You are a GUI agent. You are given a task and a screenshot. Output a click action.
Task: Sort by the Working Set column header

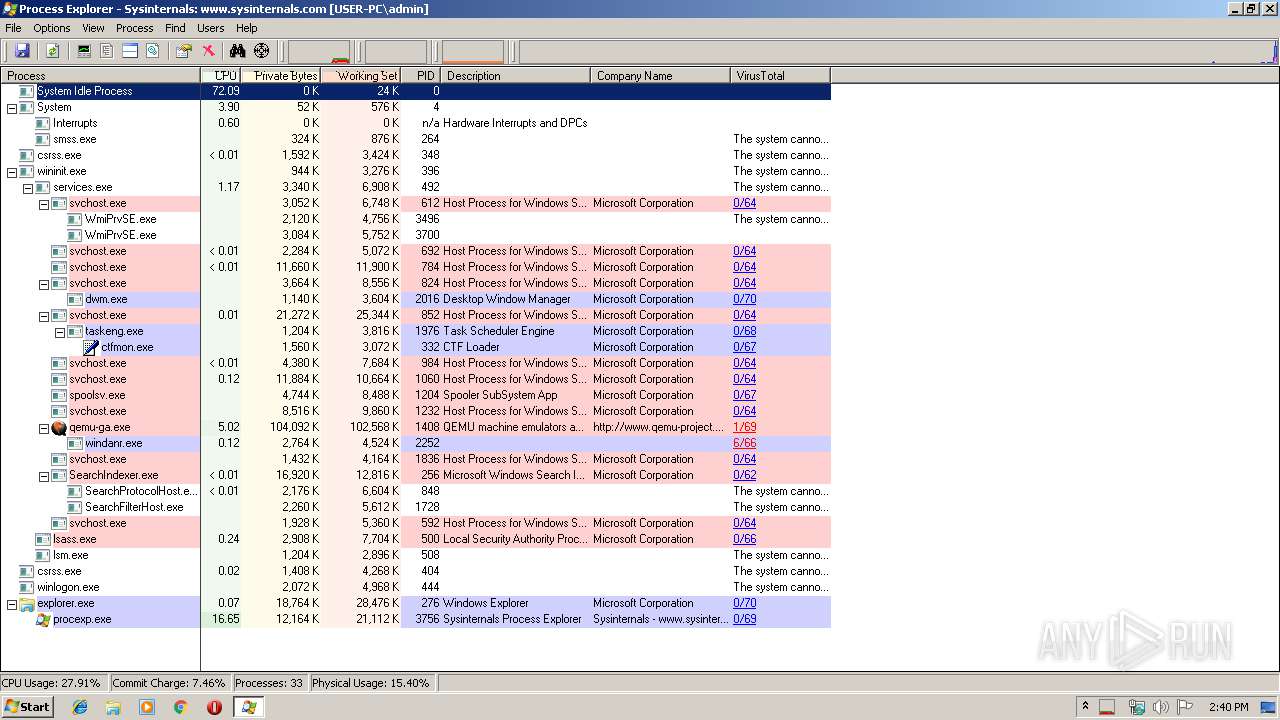[x=361, y=75]
